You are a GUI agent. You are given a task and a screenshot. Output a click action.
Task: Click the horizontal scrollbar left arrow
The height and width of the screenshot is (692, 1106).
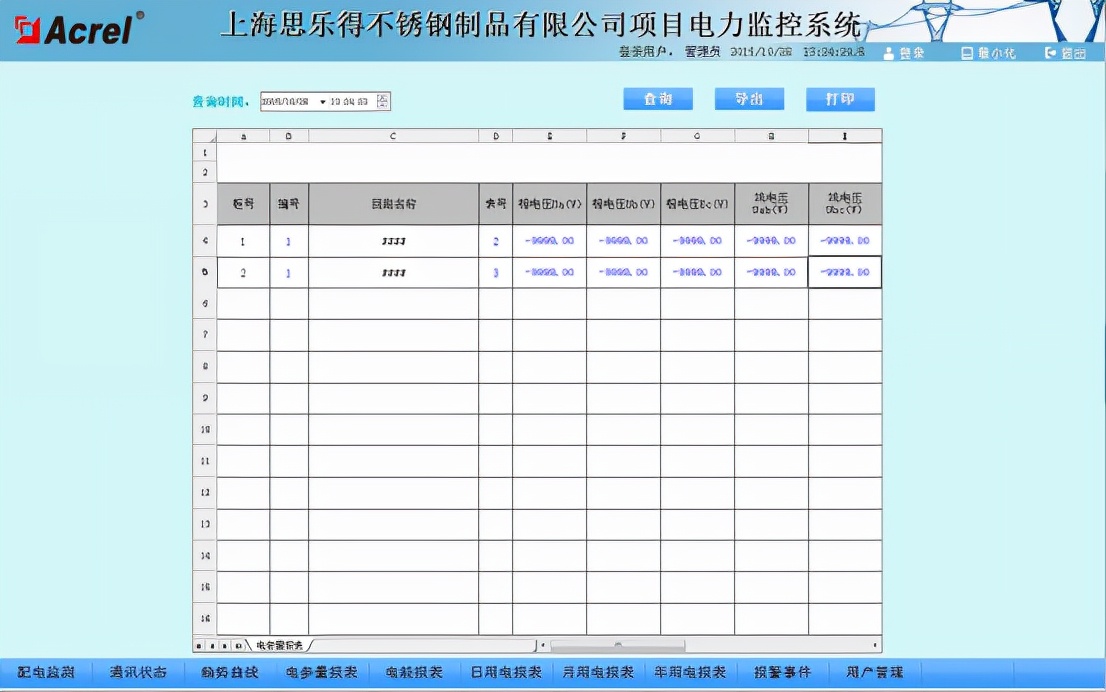click(542, 645)
